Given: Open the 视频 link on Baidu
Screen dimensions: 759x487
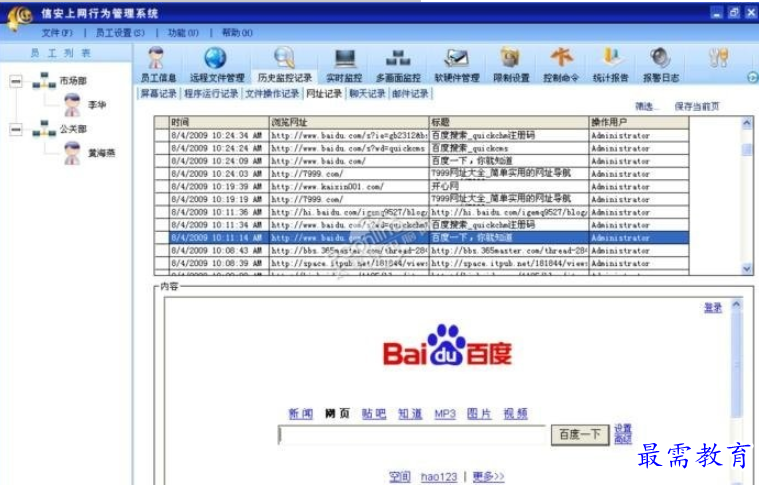Looking at the screenshot, I should tap(516, 414).
